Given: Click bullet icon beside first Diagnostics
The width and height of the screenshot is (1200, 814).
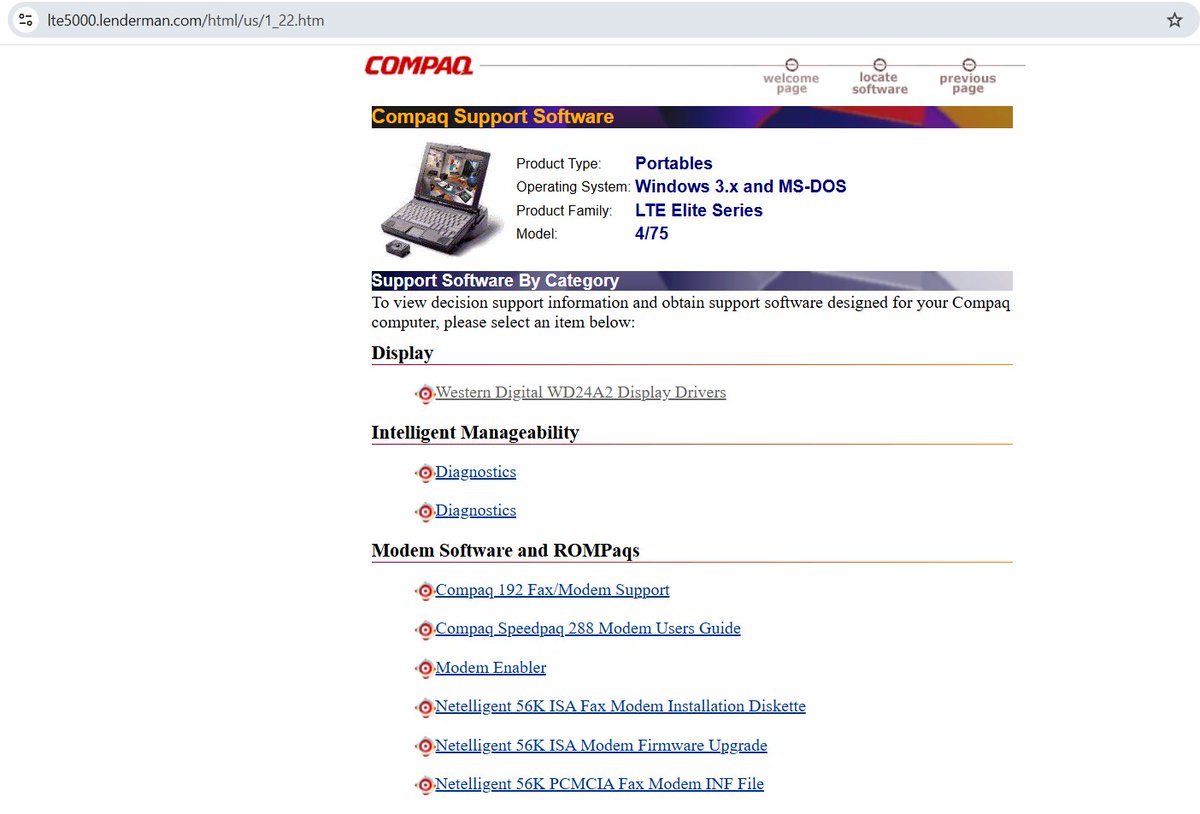Looking at the screenshot, I should pos(425,472).
